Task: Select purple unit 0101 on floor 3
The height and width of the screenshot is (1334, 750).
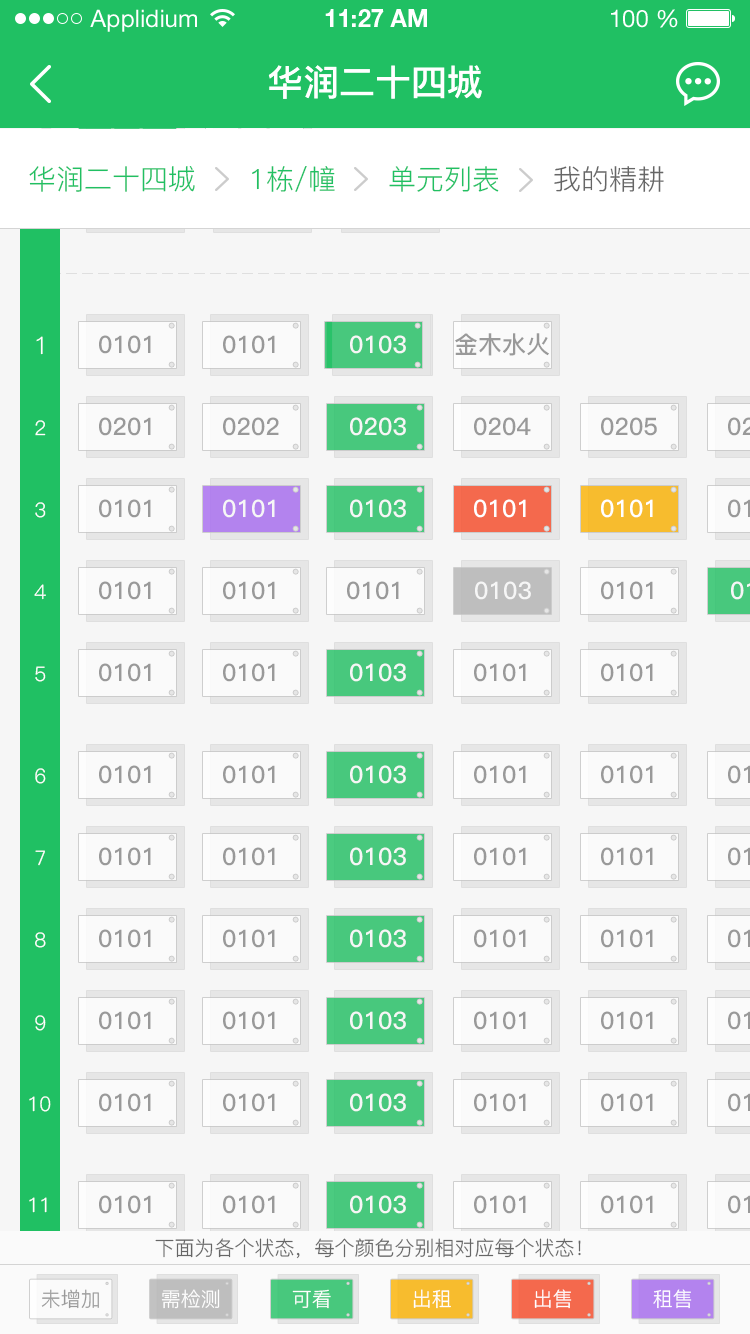Action: coord(251,509)
